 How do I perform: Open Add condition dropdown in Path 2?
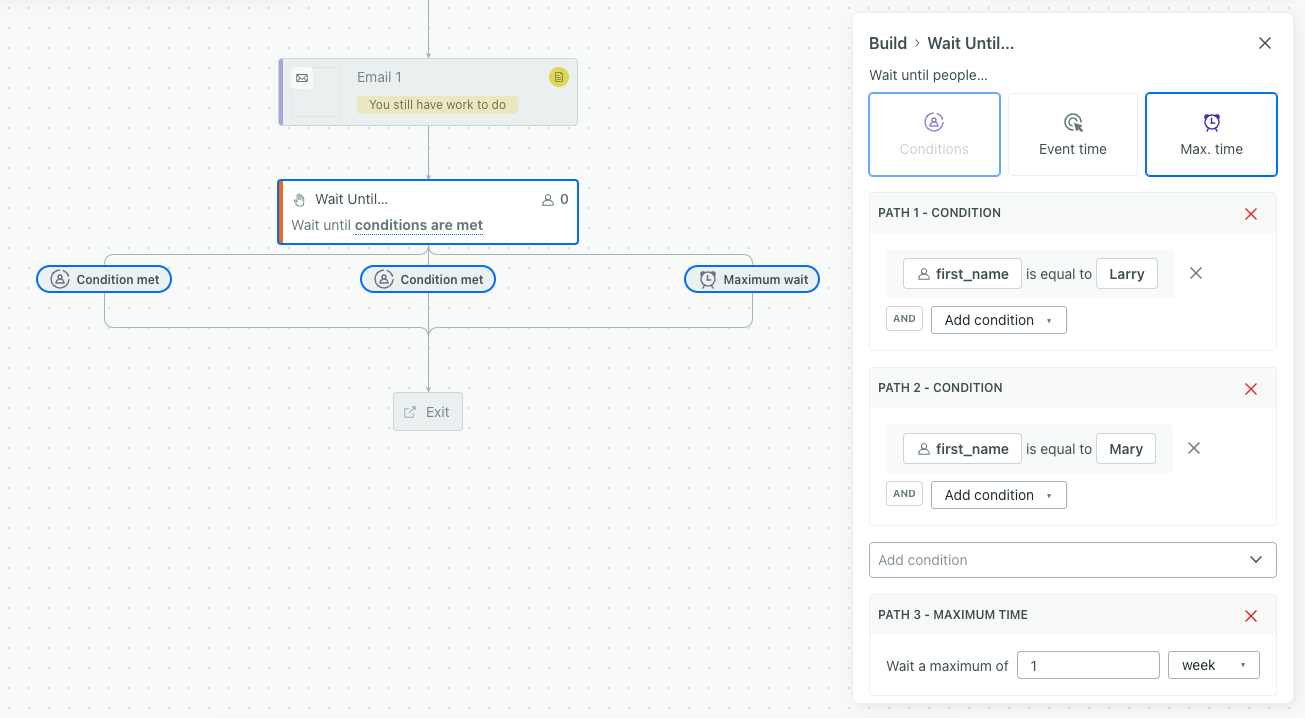[x=998, y=495]
